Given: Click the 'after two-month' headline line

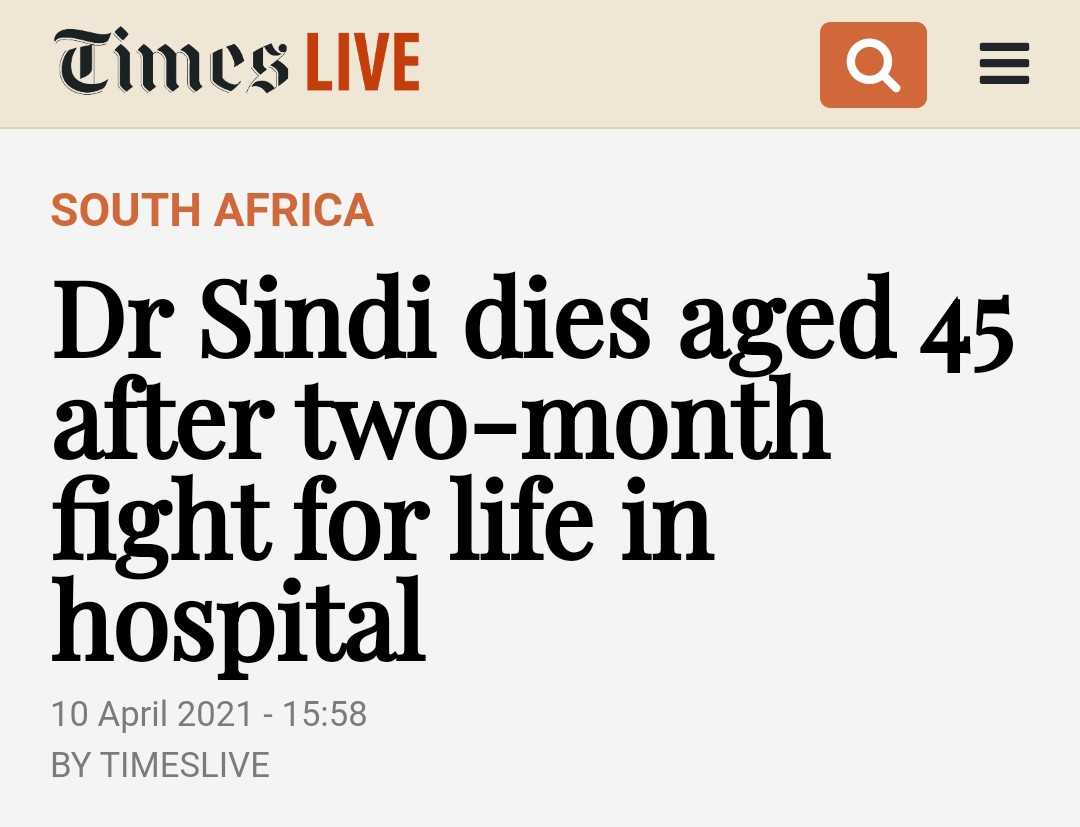Looking at the screenshot, I should click(441, 420).
